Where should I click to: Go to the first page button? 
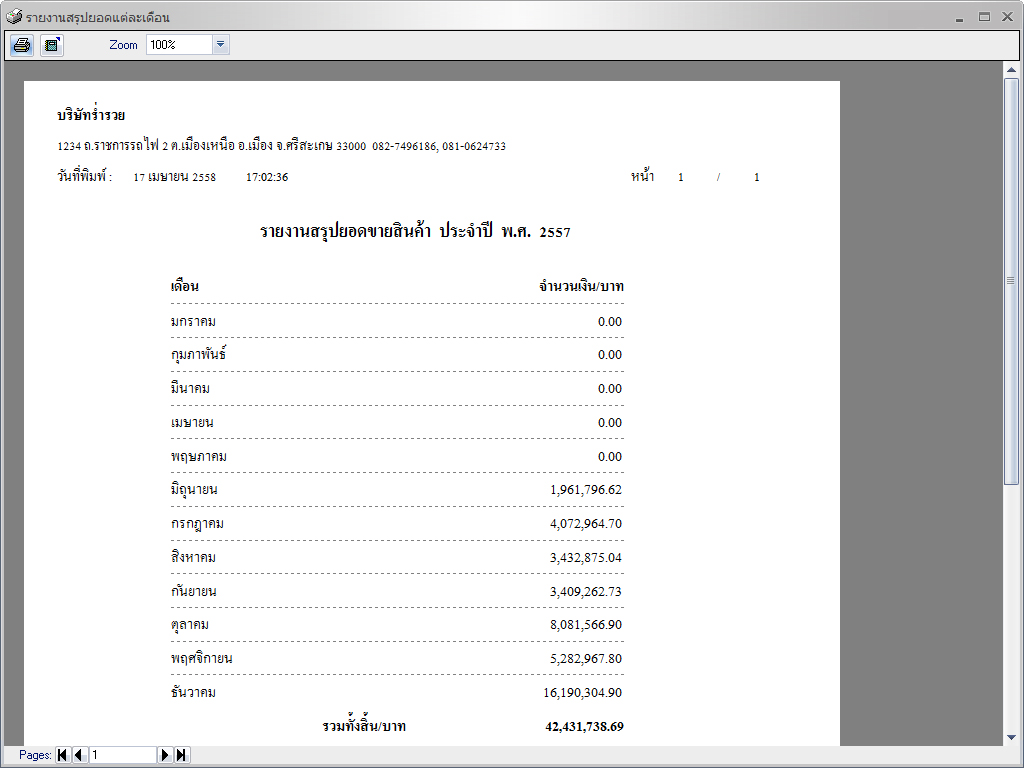63,755
